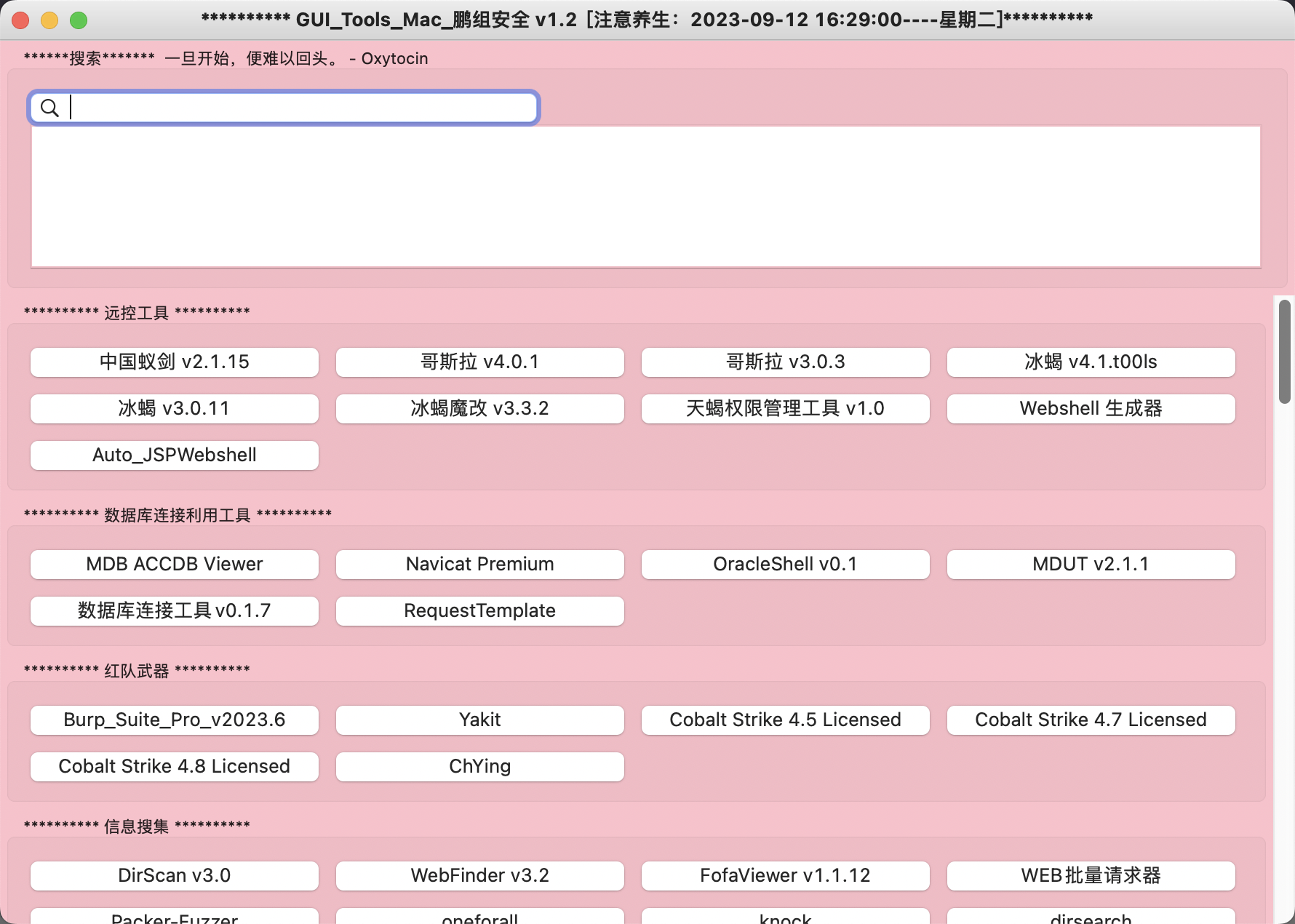The image size is (1295, 924).
Task: Launch 中国蚁剑 v2.1.15
Action: (x=175, y=362)
